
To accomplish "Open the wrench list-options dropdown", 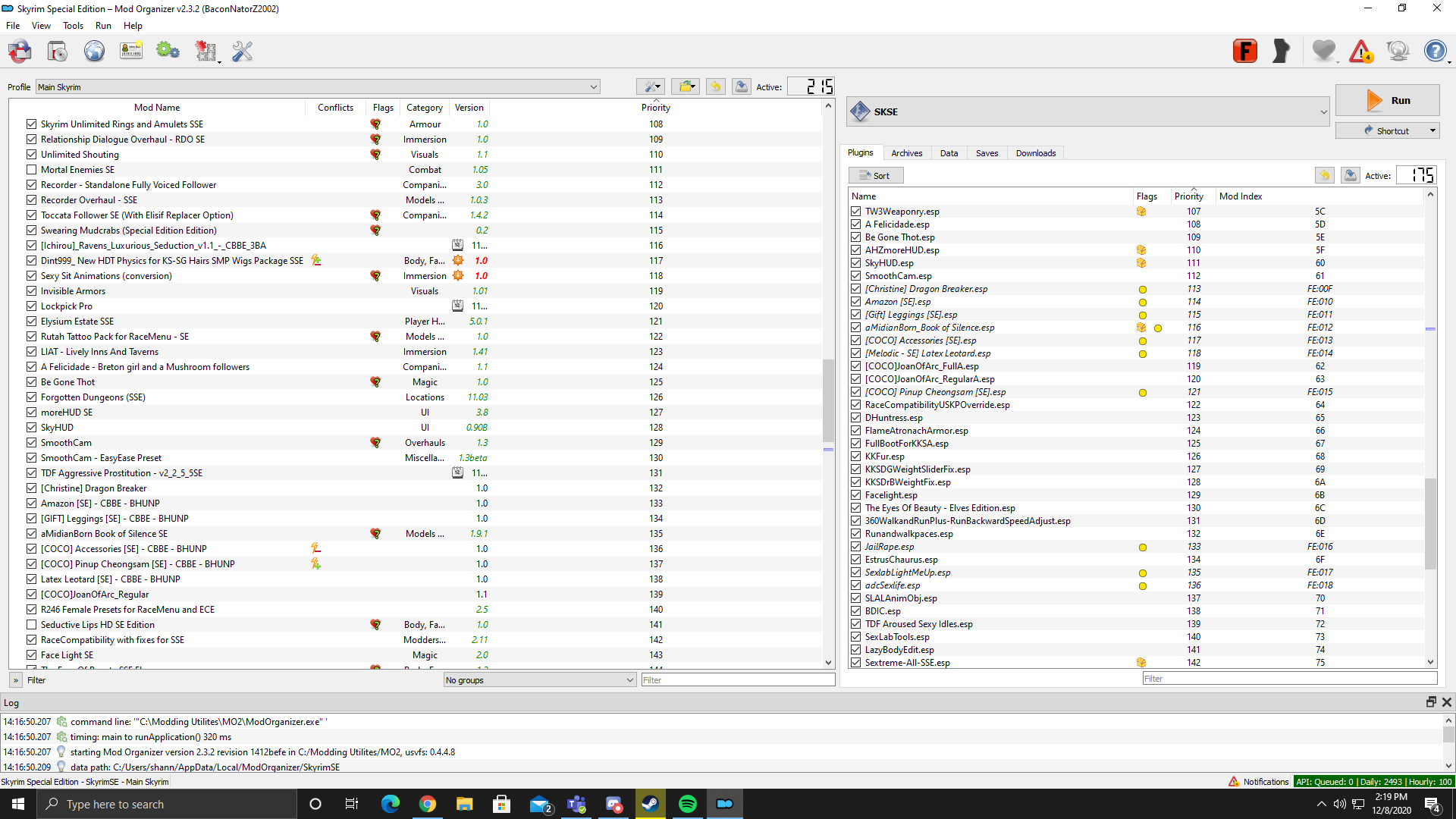I will point(651,86).
